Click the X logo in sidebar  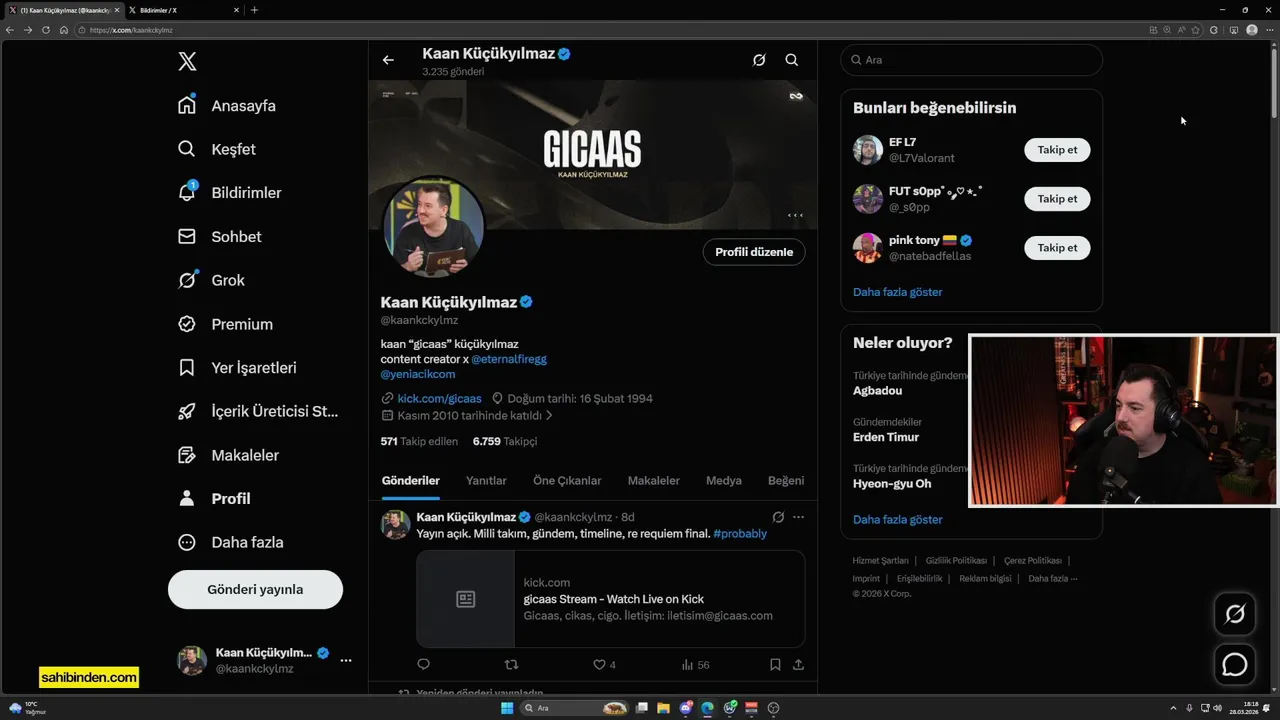coord(187,62)
